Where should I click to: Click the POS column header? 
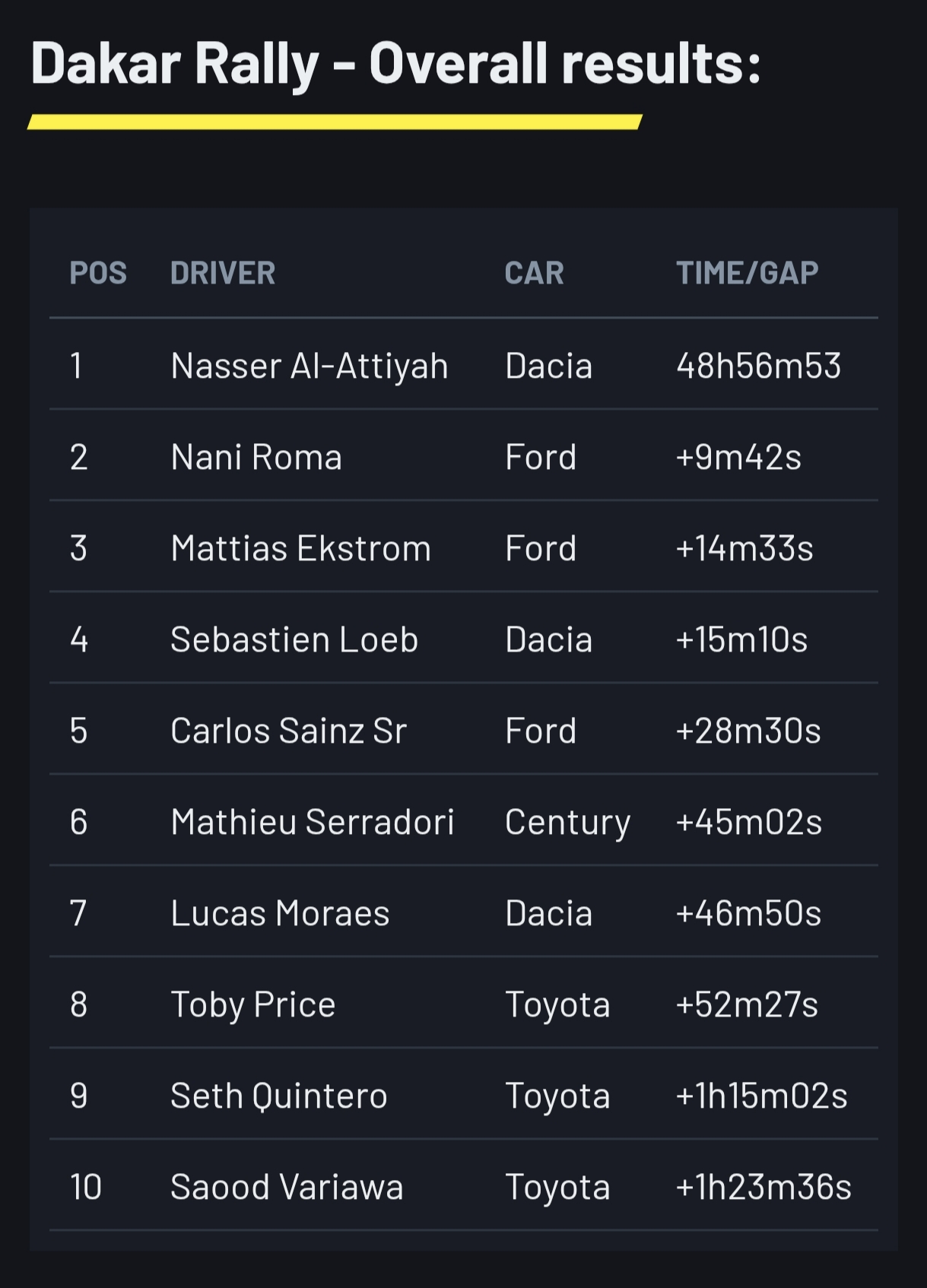point(98,273)
